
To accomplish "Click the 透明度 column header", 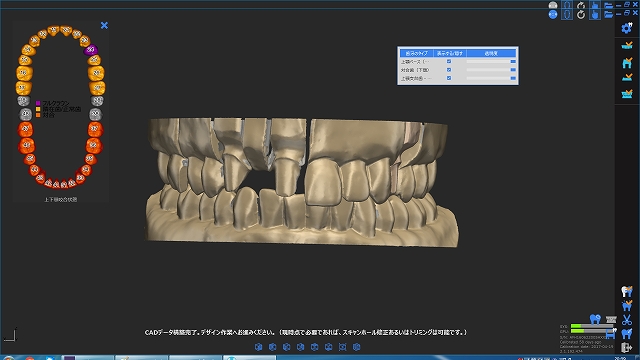I will (491, 53).
